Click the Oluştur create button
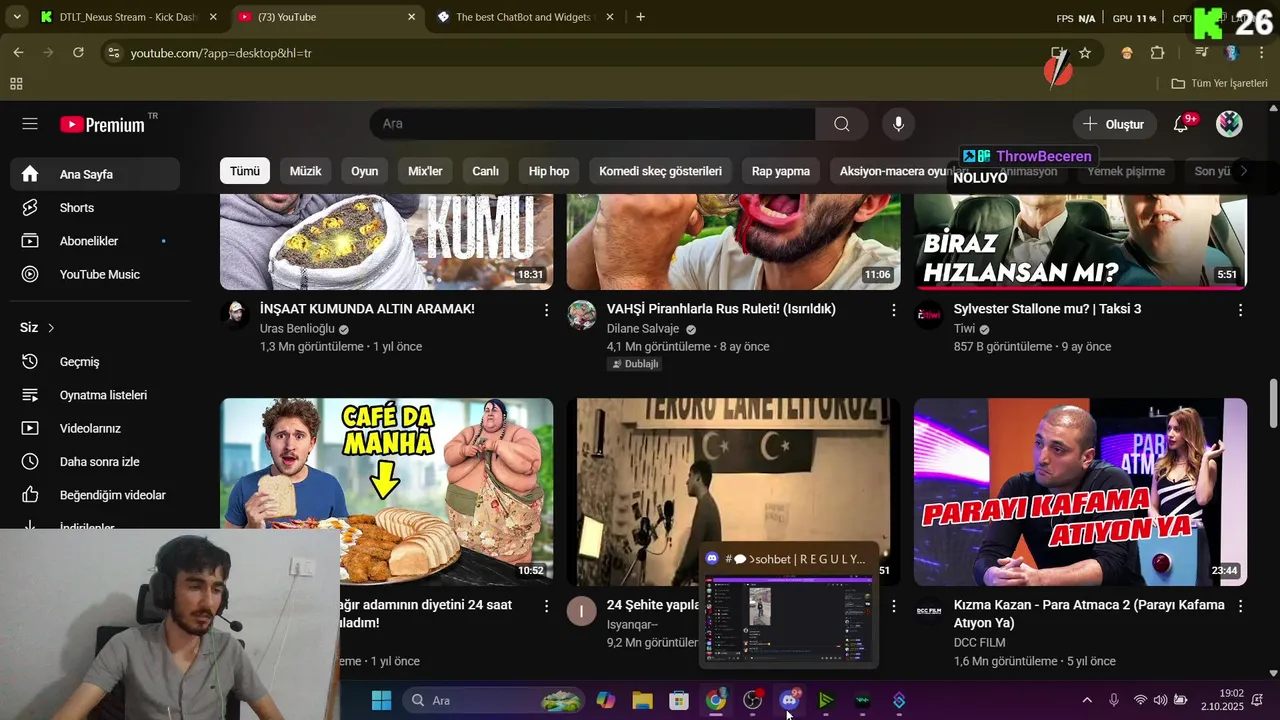 coord(1115,124)
